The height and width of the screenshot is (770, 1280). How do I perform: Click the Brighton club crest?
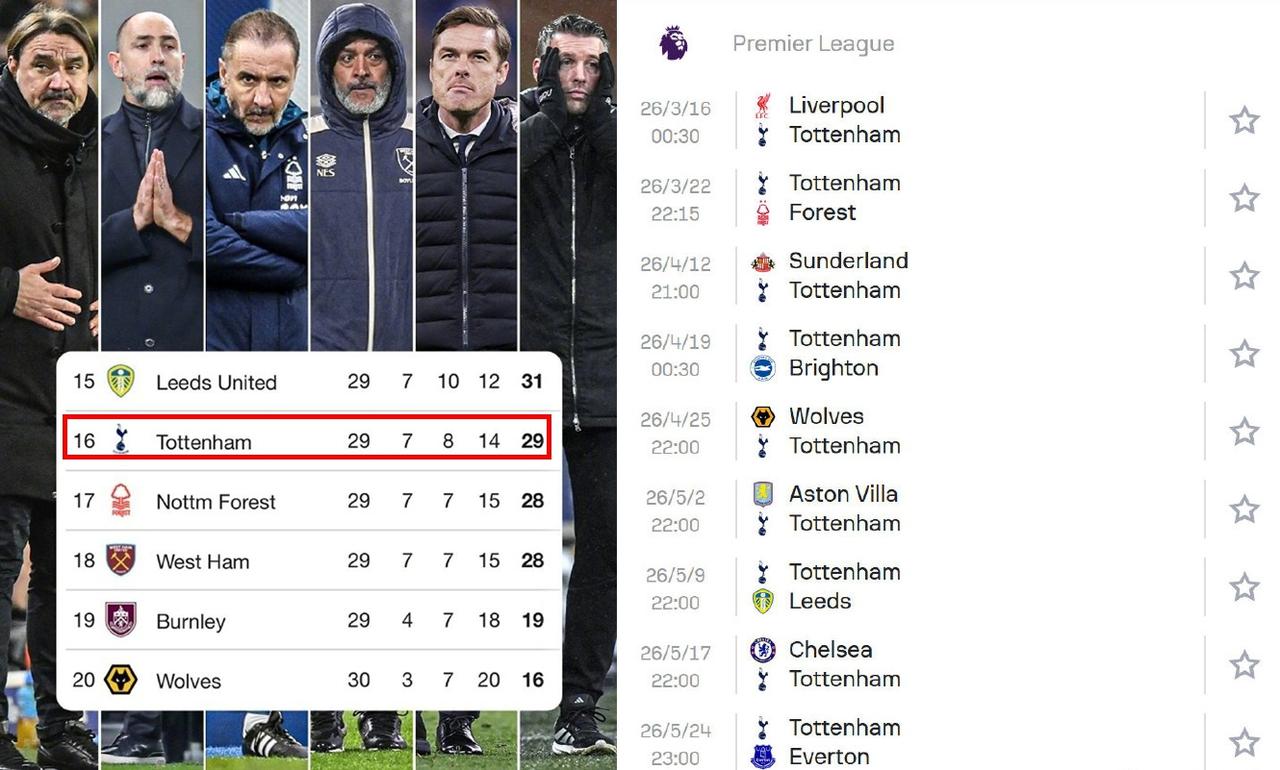pyautogui.click(x=763, y=368)
